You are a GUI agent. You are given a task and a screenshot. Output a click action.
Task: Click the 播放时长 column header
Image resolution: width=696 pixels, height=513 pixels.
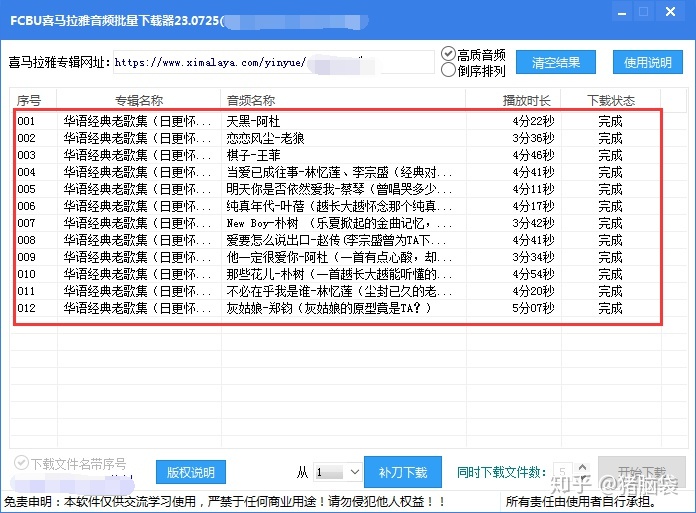click(x=513, y=101)
